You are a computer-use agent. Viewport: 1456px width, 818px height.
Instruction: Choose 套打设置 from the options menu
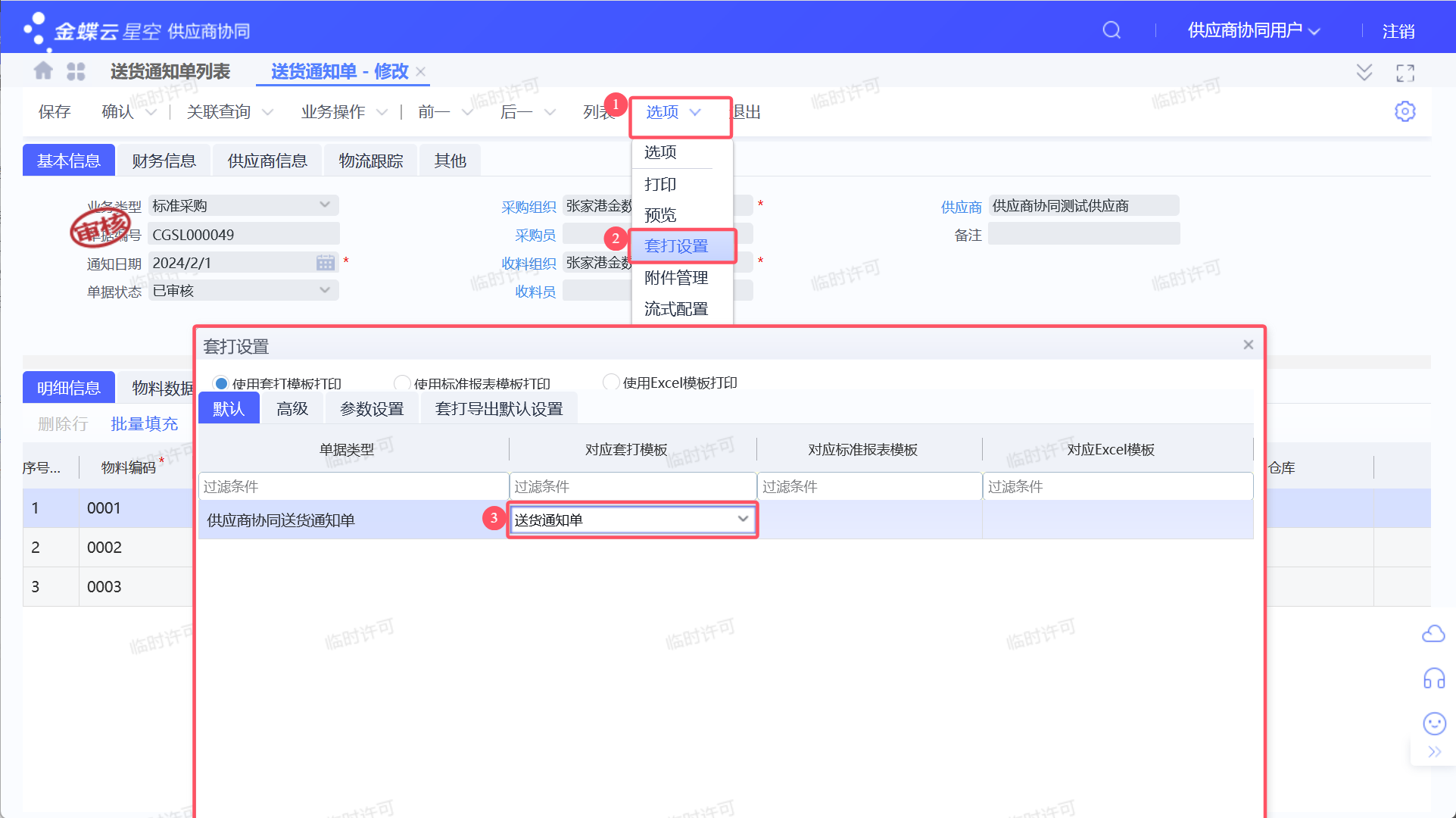[x=676, y=246]
